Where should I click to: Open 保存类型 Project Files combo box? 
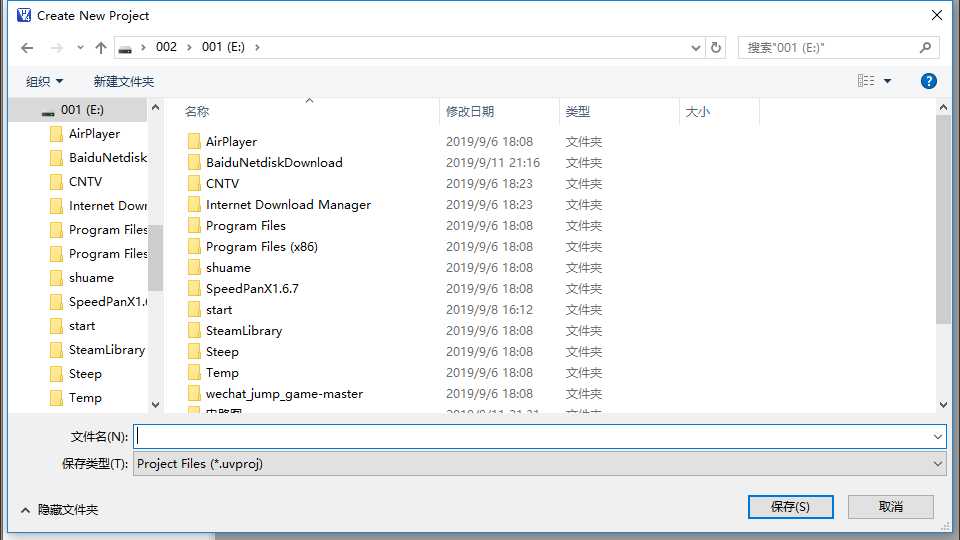pos(539,463)
